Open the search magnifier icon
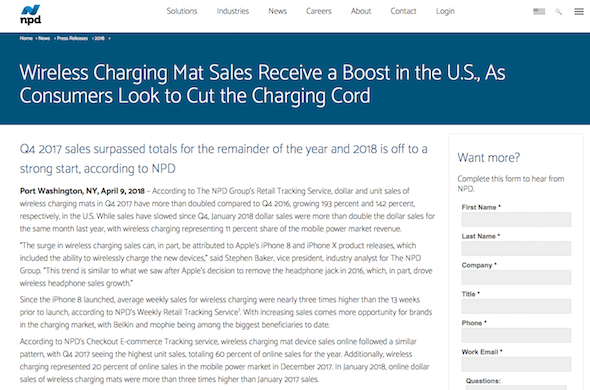 pyautogui.click(x=558, y=12)
